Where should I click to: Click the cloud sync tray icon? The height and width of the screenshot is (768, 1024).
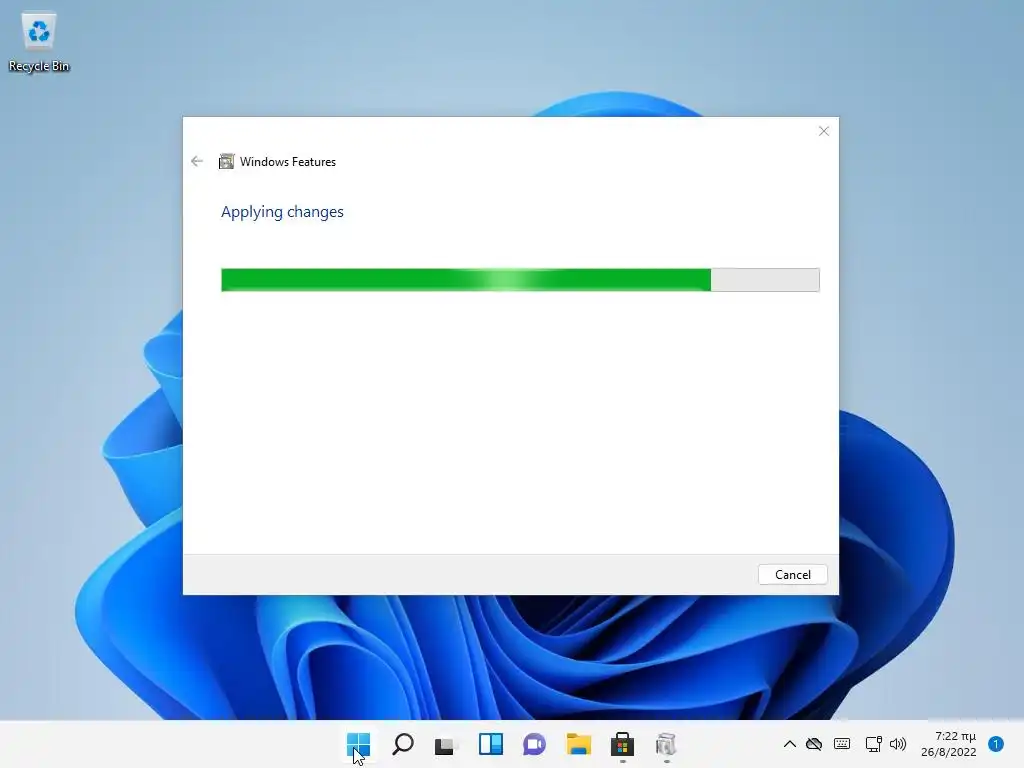814,744
